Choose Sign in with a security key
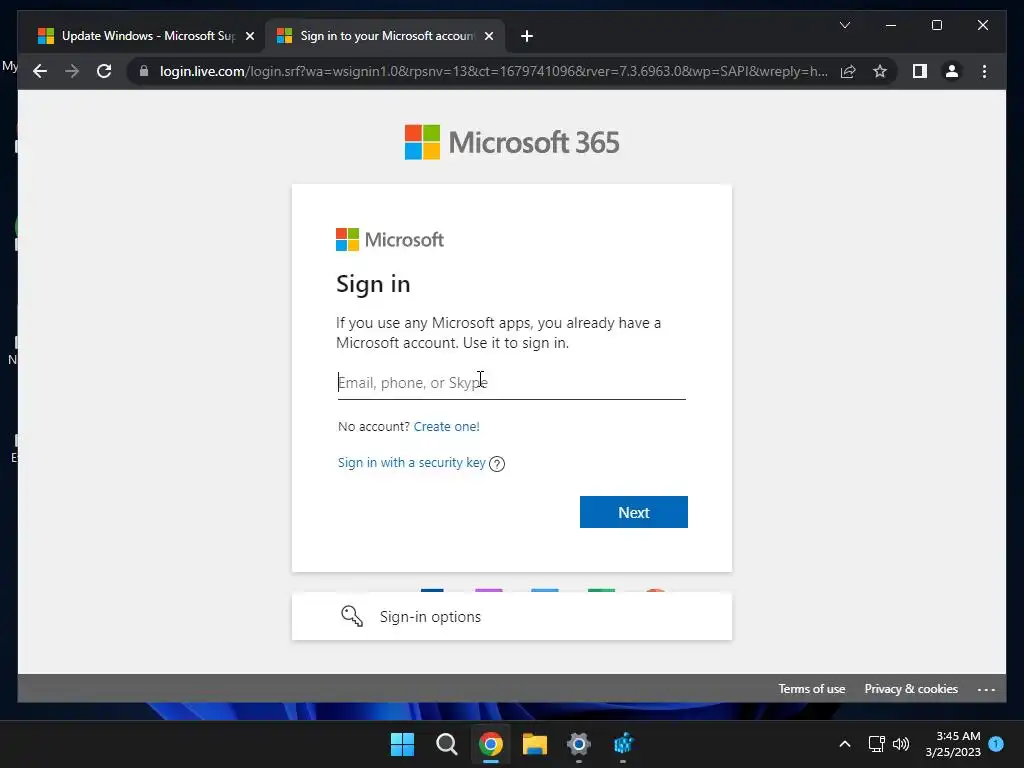Image resolution: width=1024 pixels, height=768 pixels. click(x=411, y=462)
